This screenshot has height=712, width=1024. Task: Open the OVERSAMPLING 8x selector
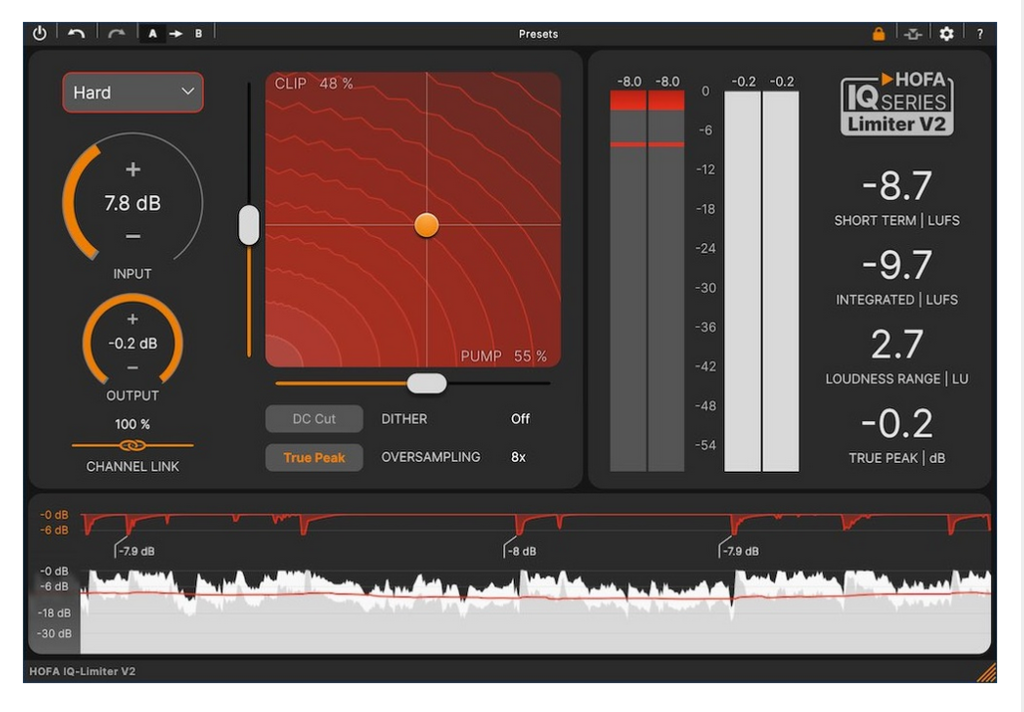coord(518,457)
